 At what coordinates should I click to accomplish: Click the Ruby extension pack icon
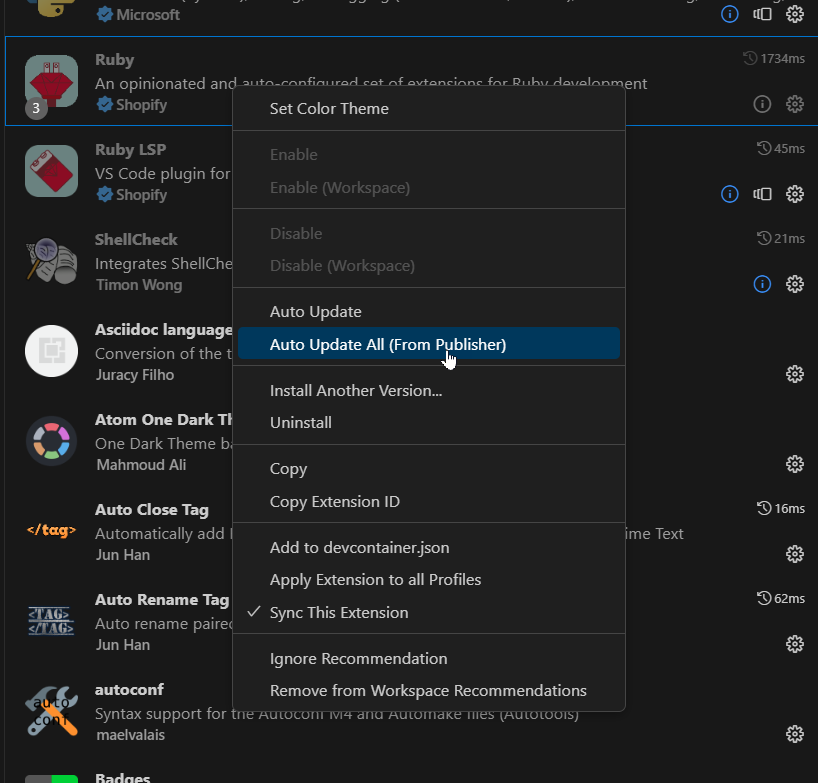pyautogui.click(x=51, y=81)
